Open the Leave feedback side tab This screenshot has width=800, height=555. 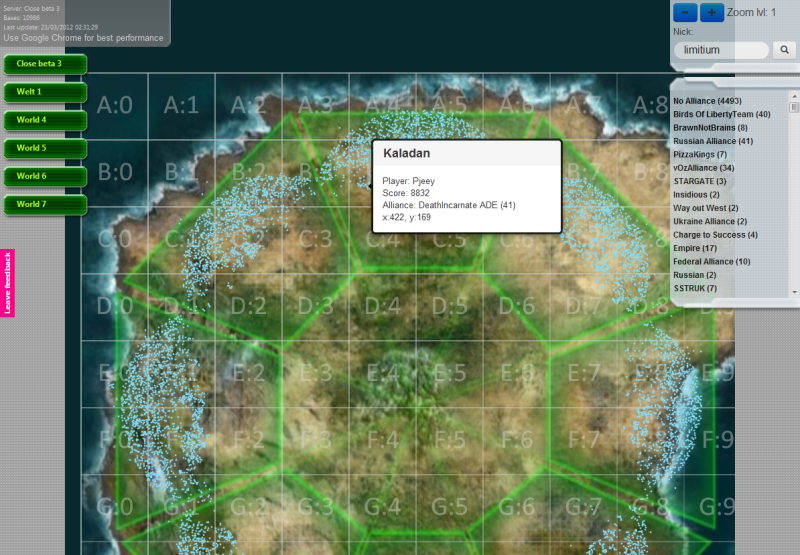(x=7, y=283)
